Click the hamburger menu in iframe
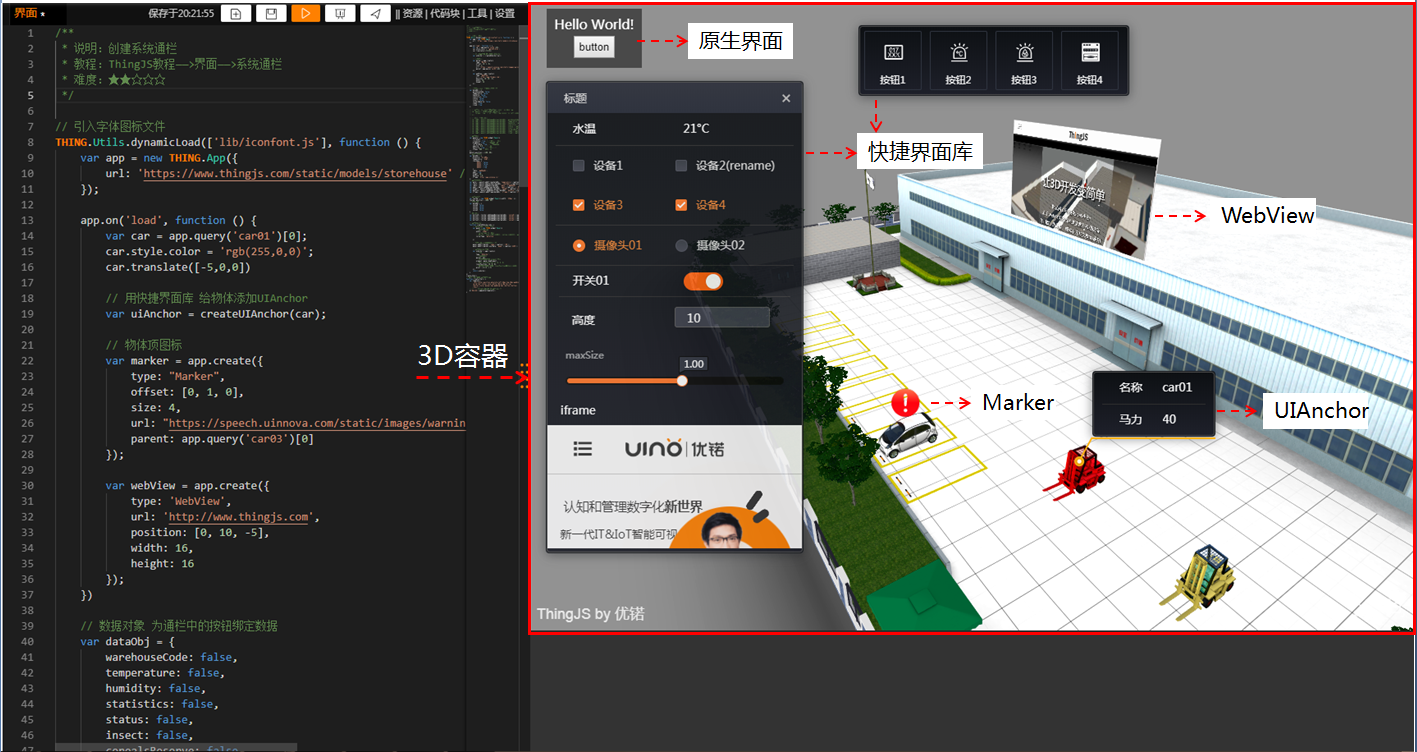This screenshot has height=752, width=1417. coord(582,449)
